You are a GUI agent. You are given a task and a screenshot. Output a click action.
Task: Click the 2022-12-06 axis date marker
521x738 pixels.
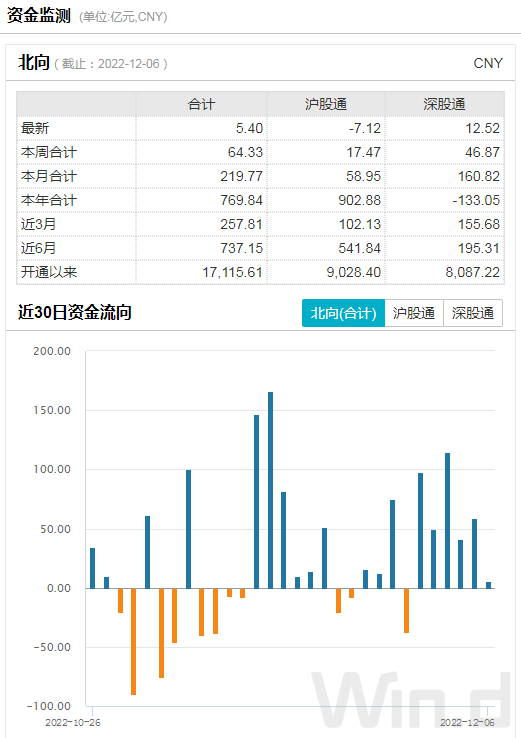pyautogui.click(x=467, y=722)
